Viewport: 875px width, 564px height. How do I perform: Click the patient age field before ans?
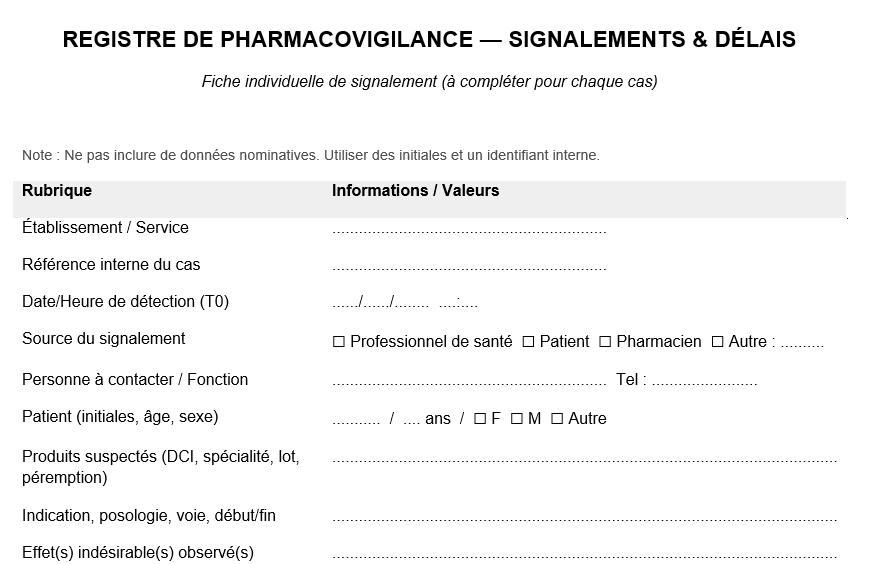click(x=411, y=421)
